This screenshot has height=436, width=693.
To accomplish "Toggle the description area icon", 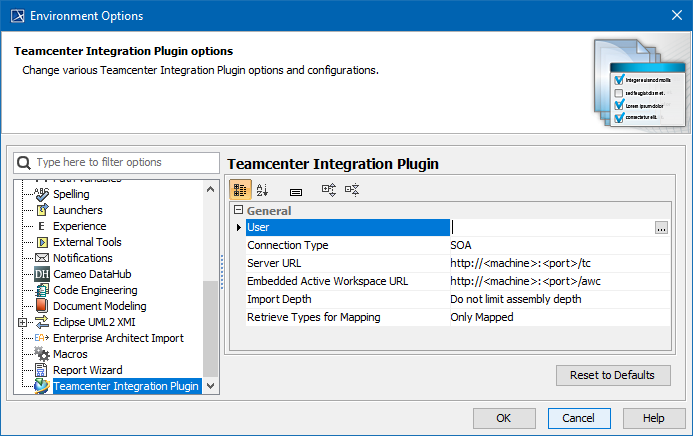I will click(296, 189).
